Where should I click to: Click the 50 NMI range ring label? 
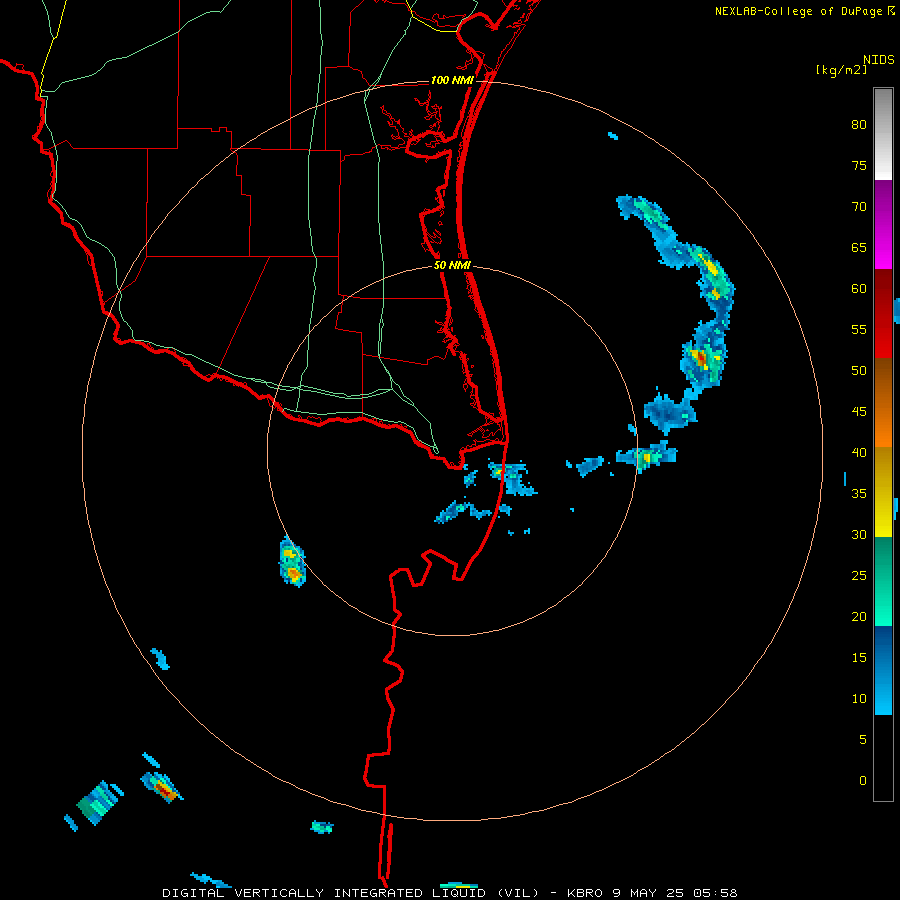452,265
